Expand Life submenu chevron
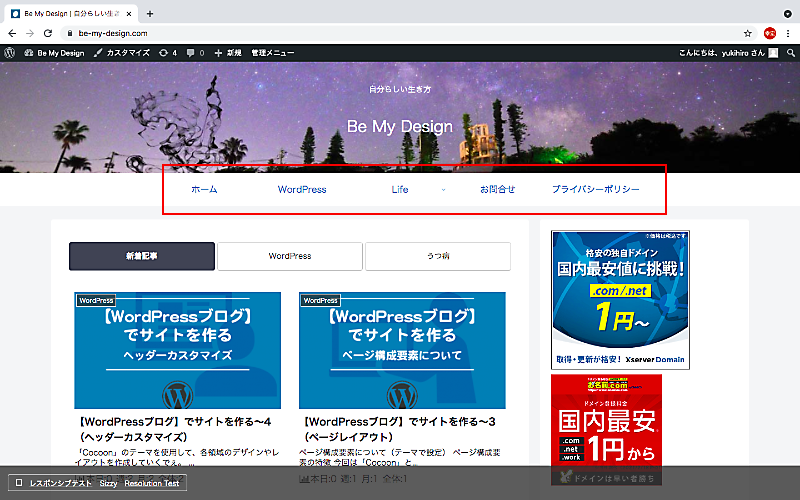The height and width of the screenshot is (500, 800). (x=443, y=190)
